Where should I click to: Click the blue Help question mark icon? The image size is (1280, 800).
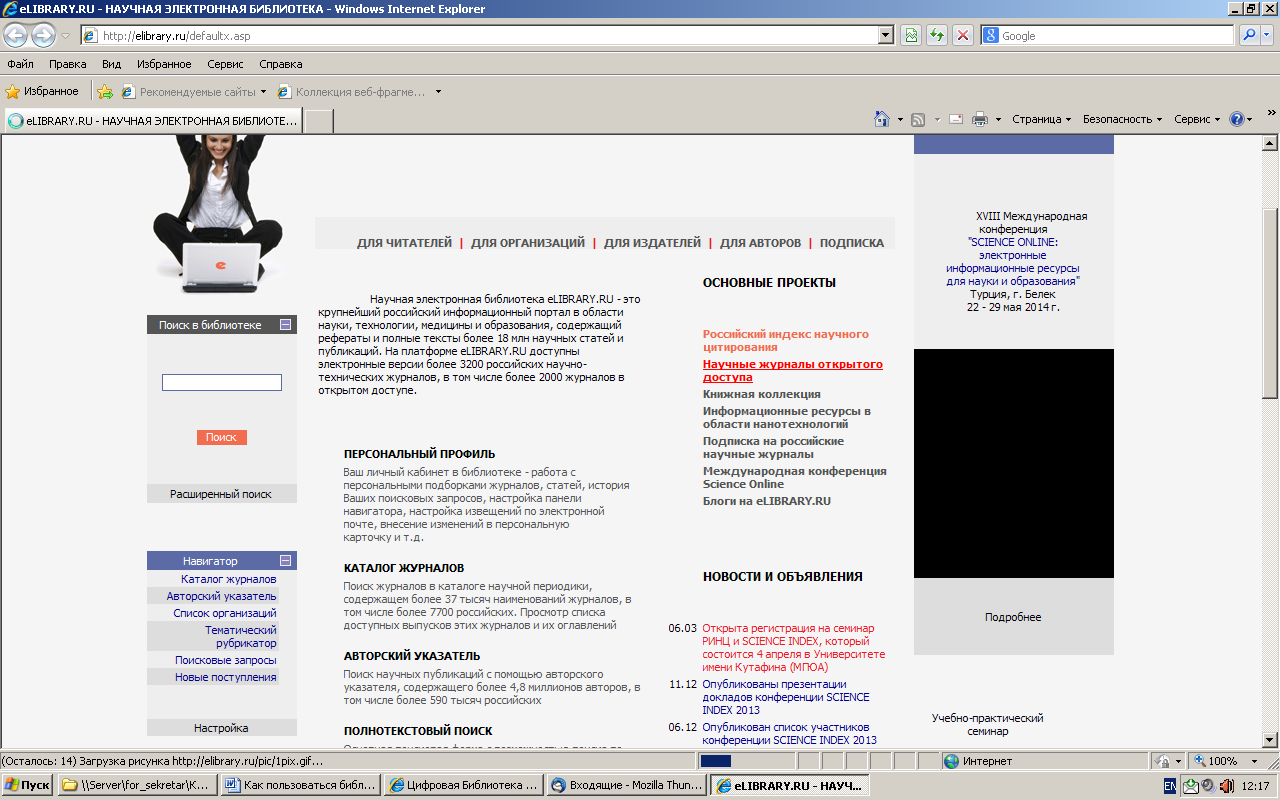tap(1237, 119)
